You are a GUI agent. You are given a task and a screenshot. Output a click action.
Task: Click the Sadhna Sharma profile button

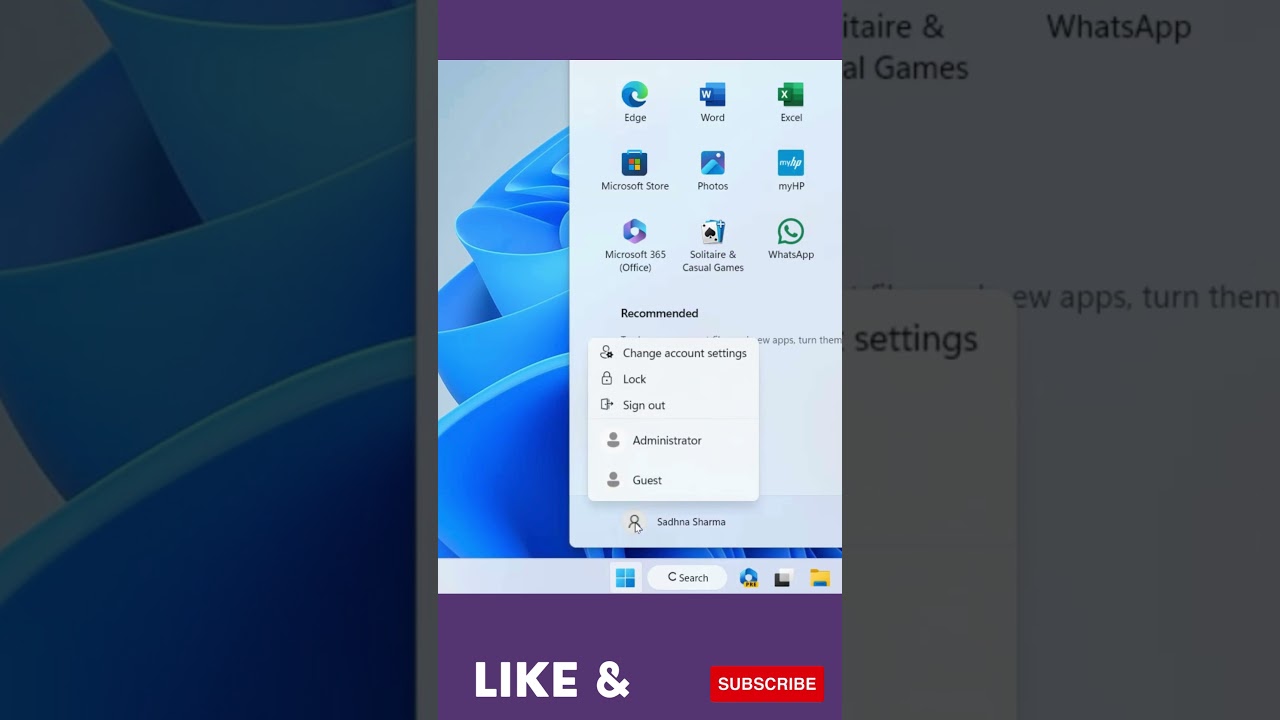[x=676, y=522]
